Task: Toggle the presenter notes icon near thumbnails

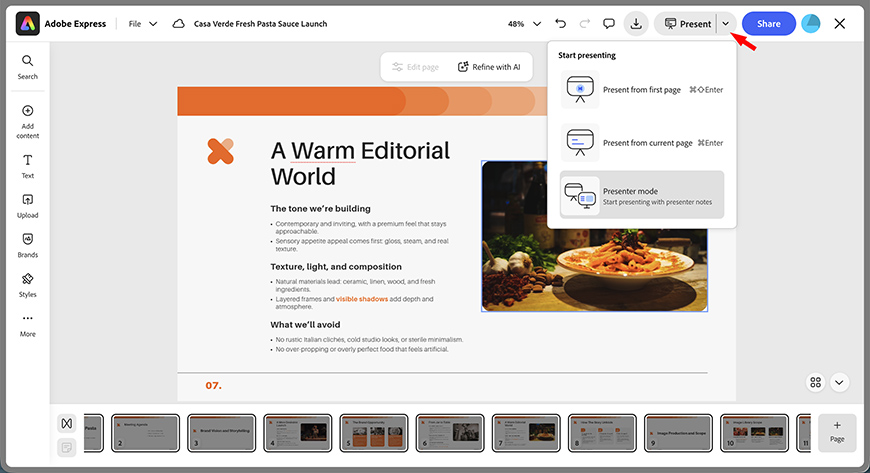Action: tap(67, 447)
